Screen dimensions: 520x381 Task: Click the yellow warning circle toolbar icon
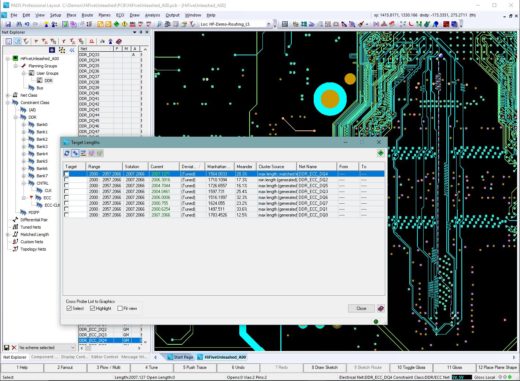click(124, 24)
